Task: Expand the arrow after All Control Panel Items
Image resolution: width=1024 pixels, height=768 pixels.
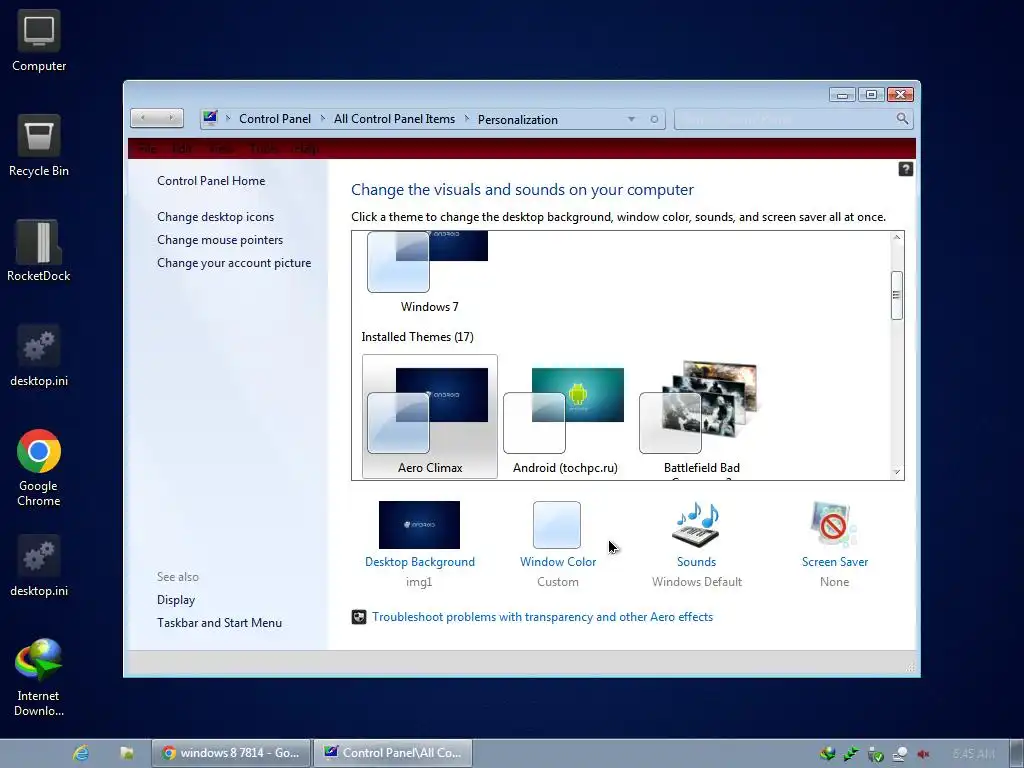Action: (466, 119)
